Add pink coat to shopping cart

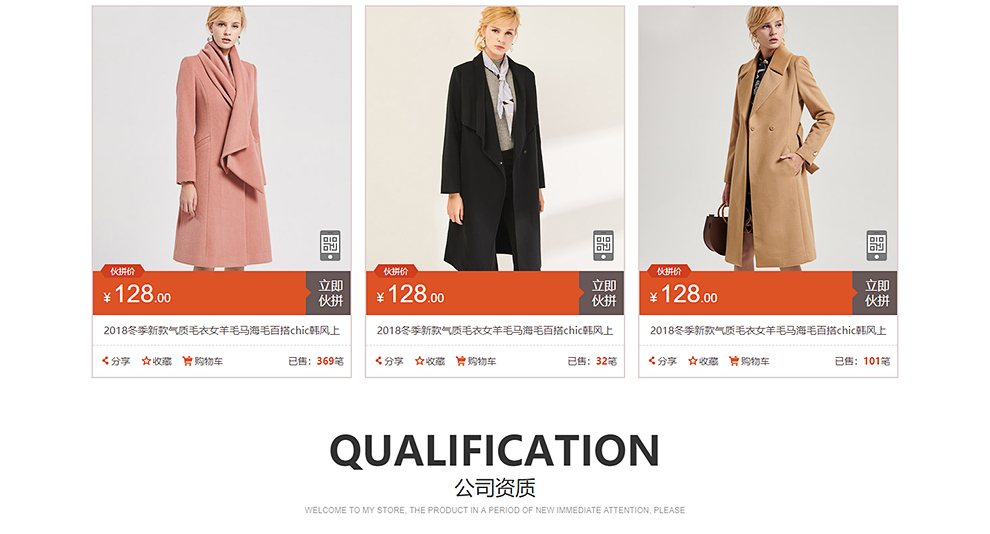[x=203, y=361]
